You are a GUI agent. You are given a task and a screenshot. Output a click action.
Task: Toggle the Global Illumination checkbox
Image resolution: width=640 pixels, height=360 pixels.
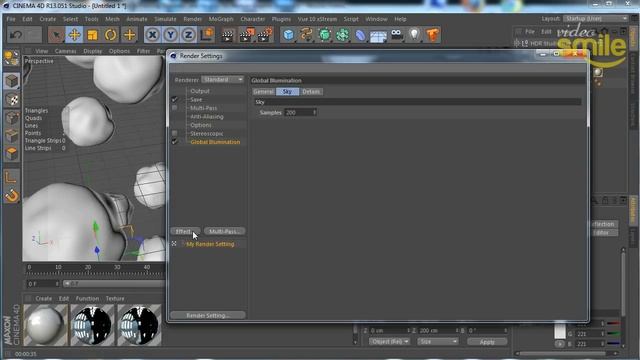[175, 142]
